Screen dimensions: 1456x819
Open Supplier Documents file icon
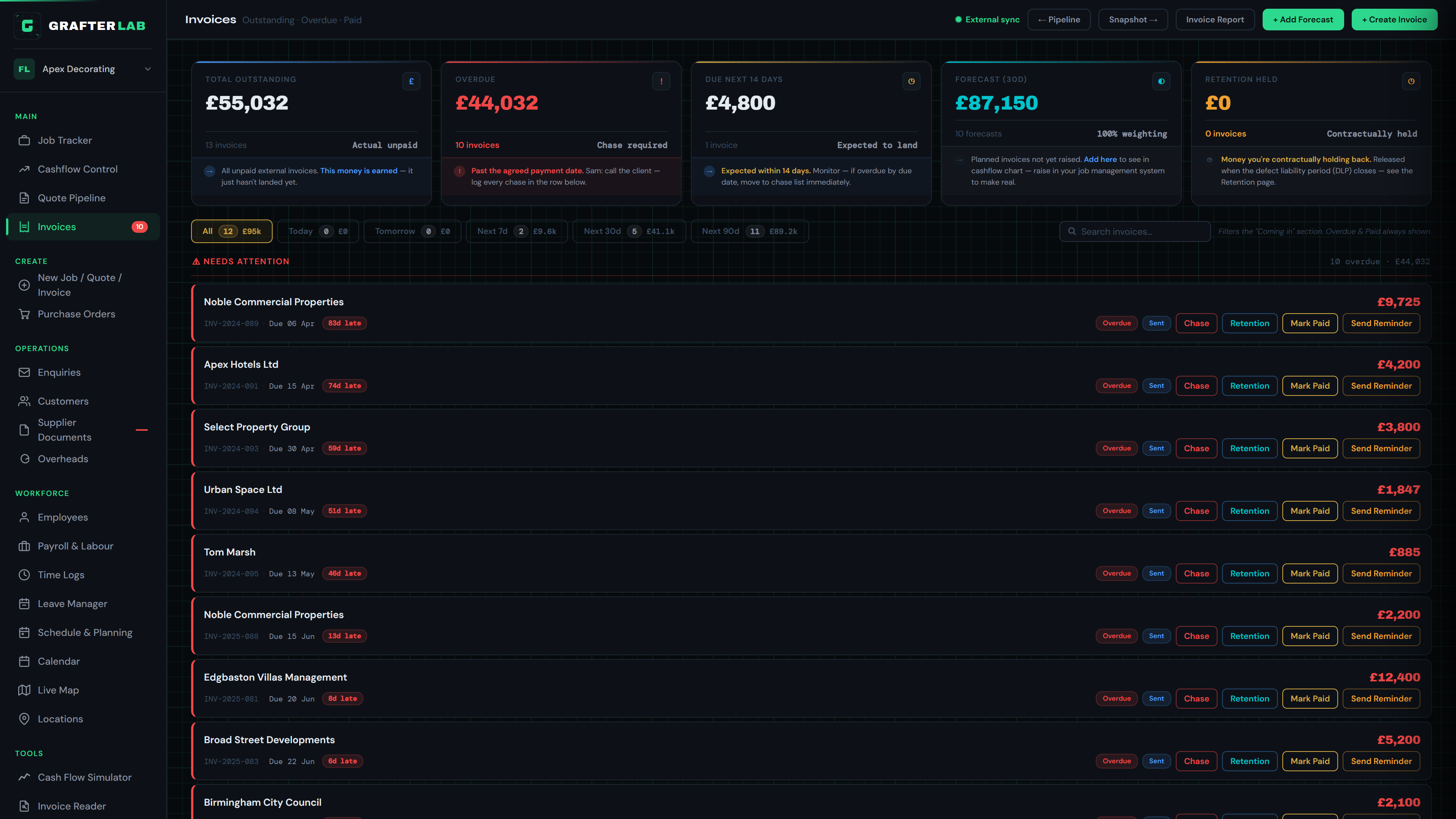pyautogui.click(x=24, y=430)
